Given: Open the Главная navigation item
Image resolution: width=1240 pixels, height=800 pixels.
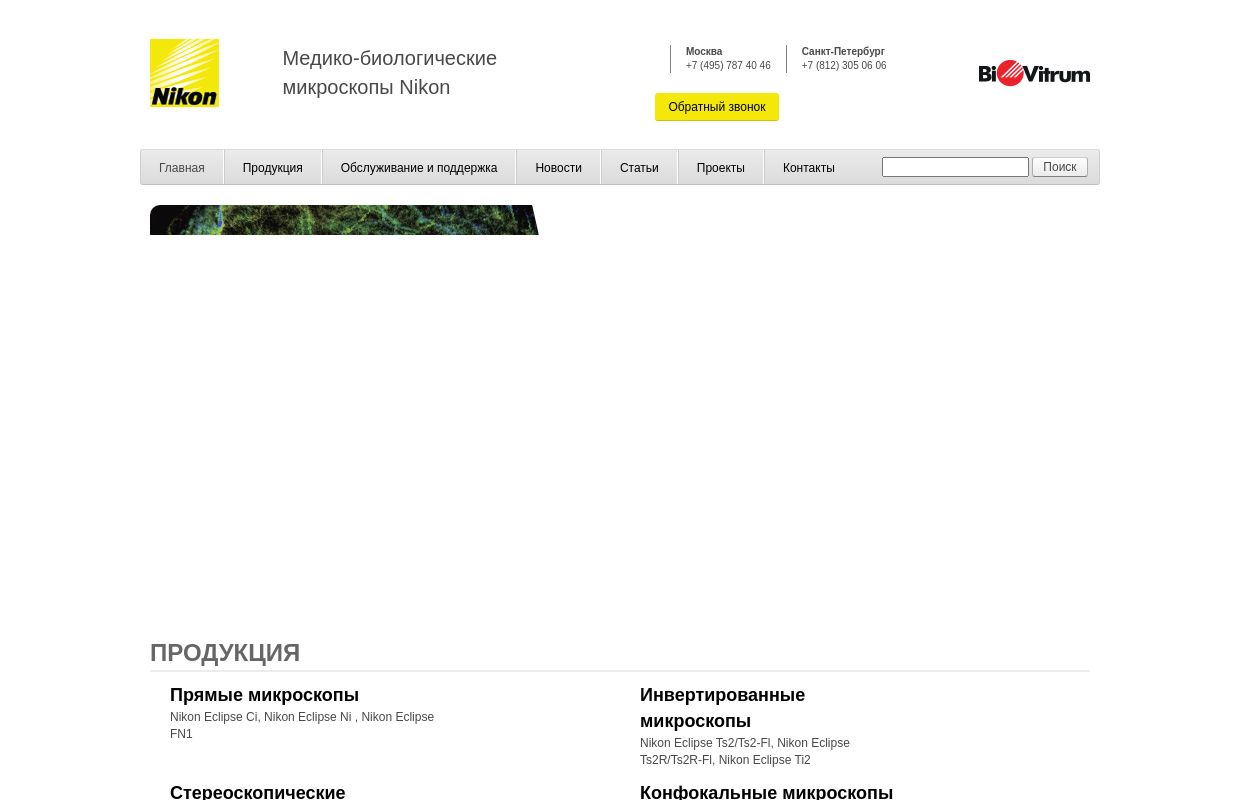Looking at the screenshot, I should coord(181,167).
